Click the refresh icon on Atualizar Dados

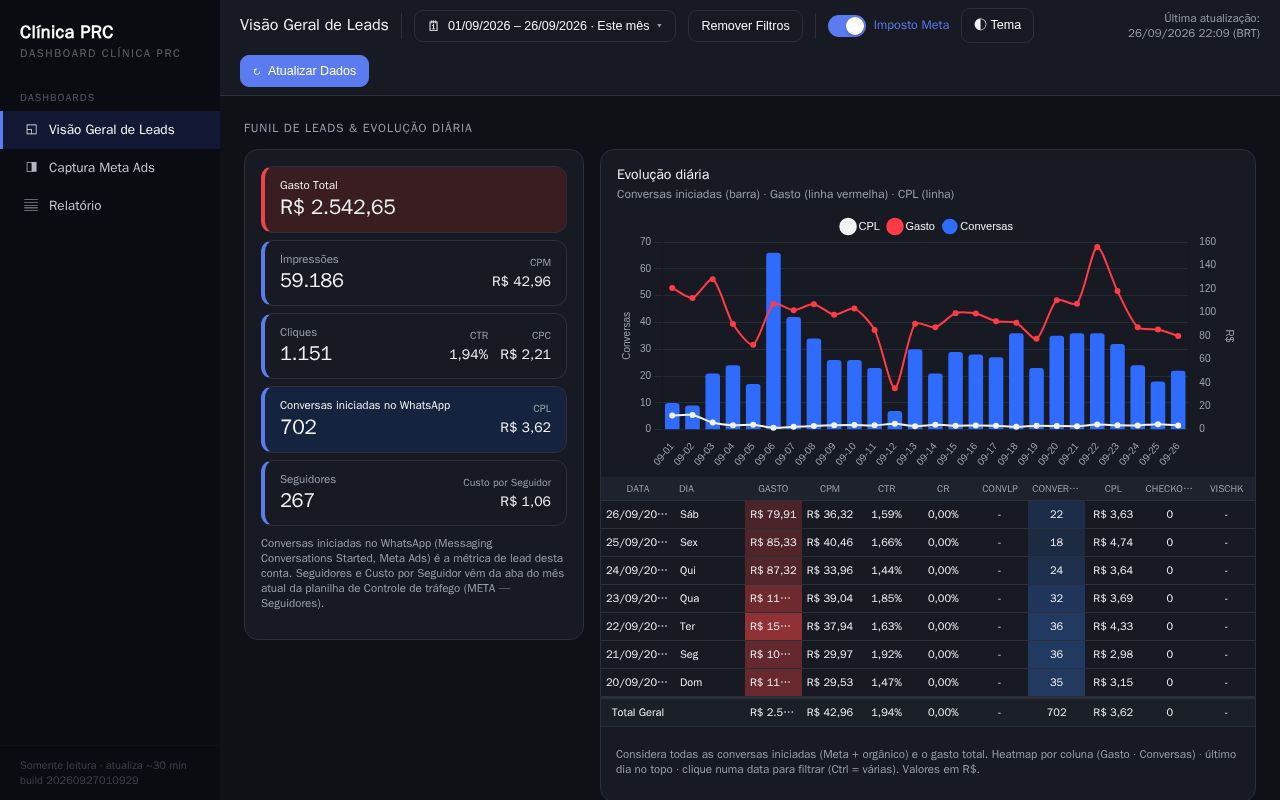[257, 71]
